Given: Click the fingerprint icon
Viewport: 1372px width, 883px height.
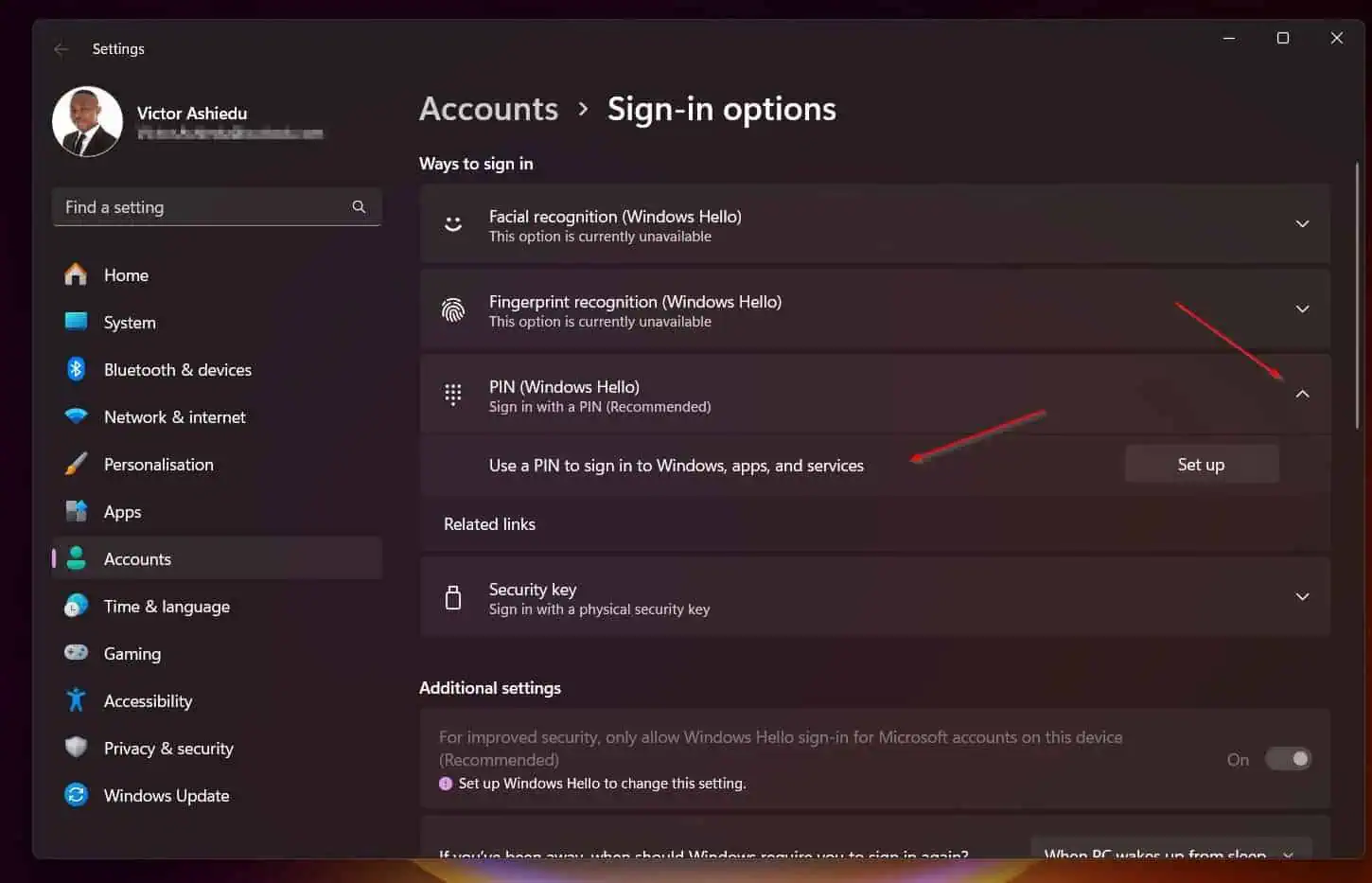Looking at the screenshot, I should click(x=453, y=309).
